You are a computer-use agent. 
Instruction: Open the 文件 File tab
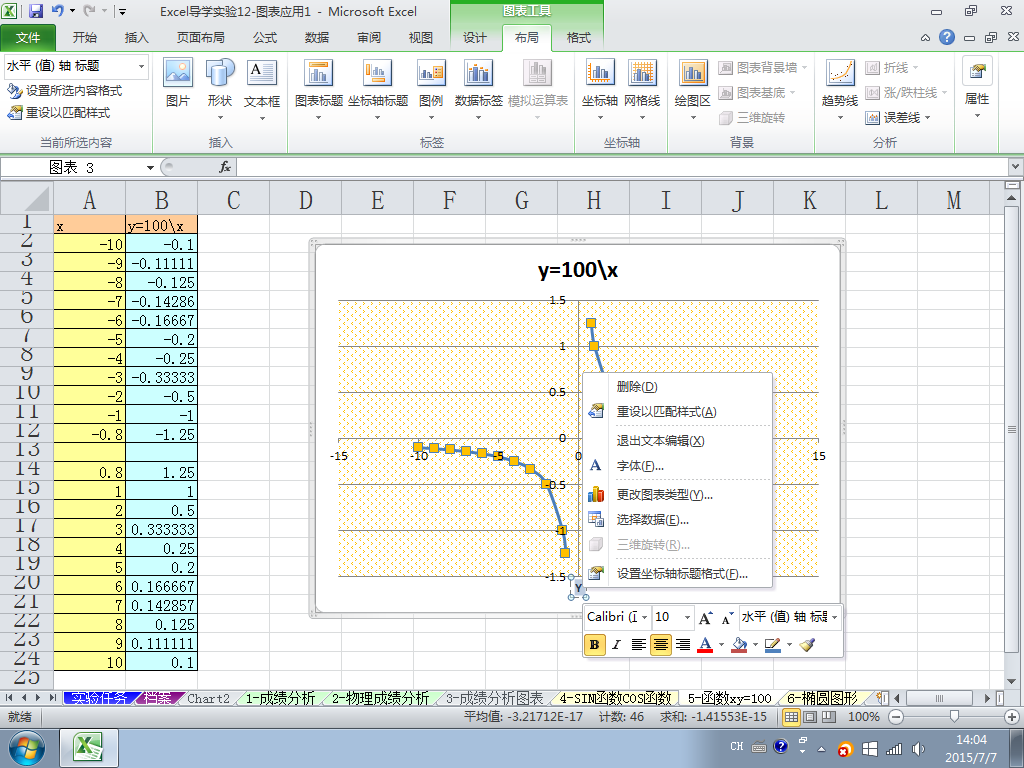[x=28, y=38]
